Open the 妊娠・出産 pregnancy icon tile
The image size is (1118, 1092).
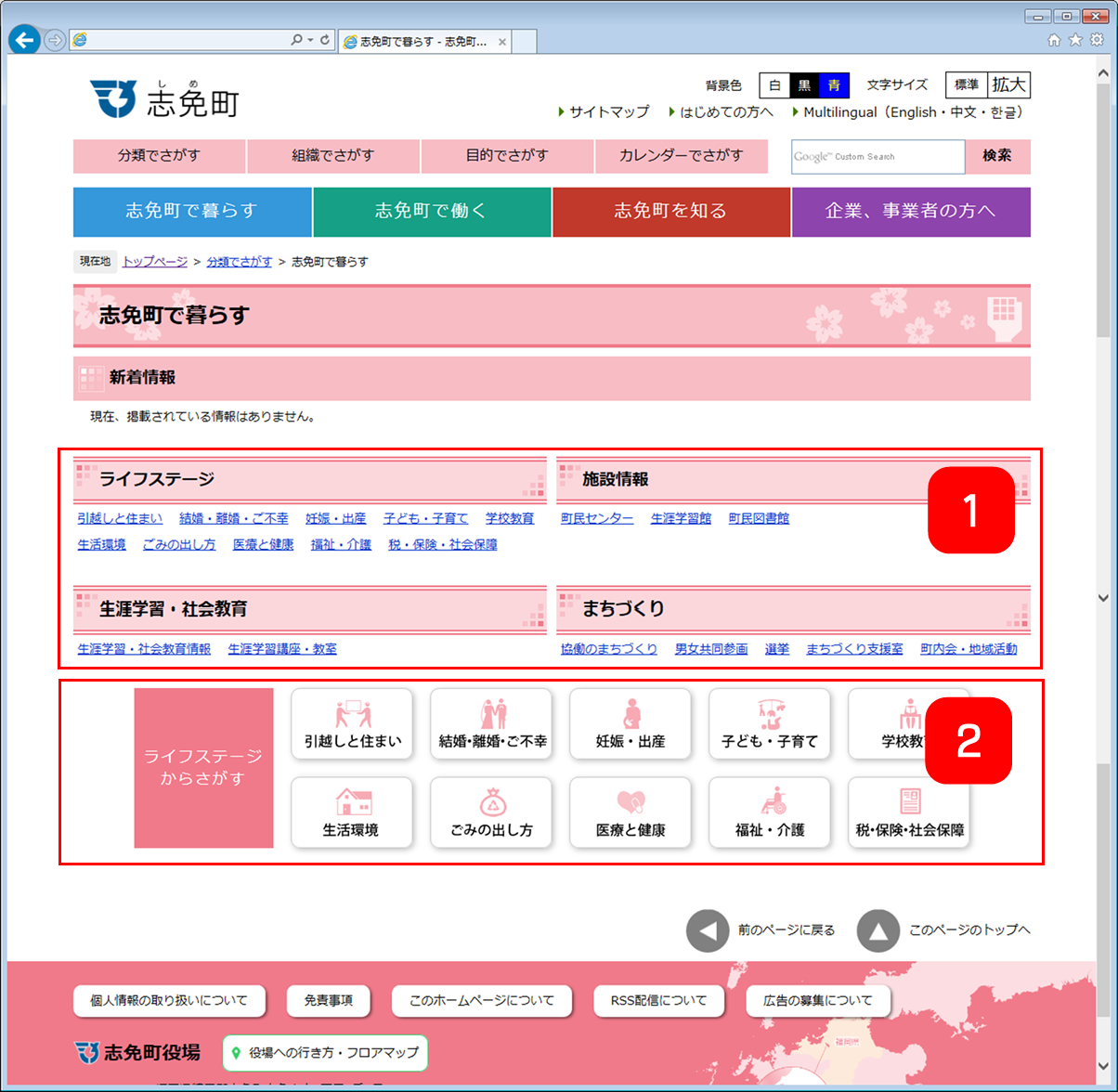pyautogui.click(x=630, y=724)
